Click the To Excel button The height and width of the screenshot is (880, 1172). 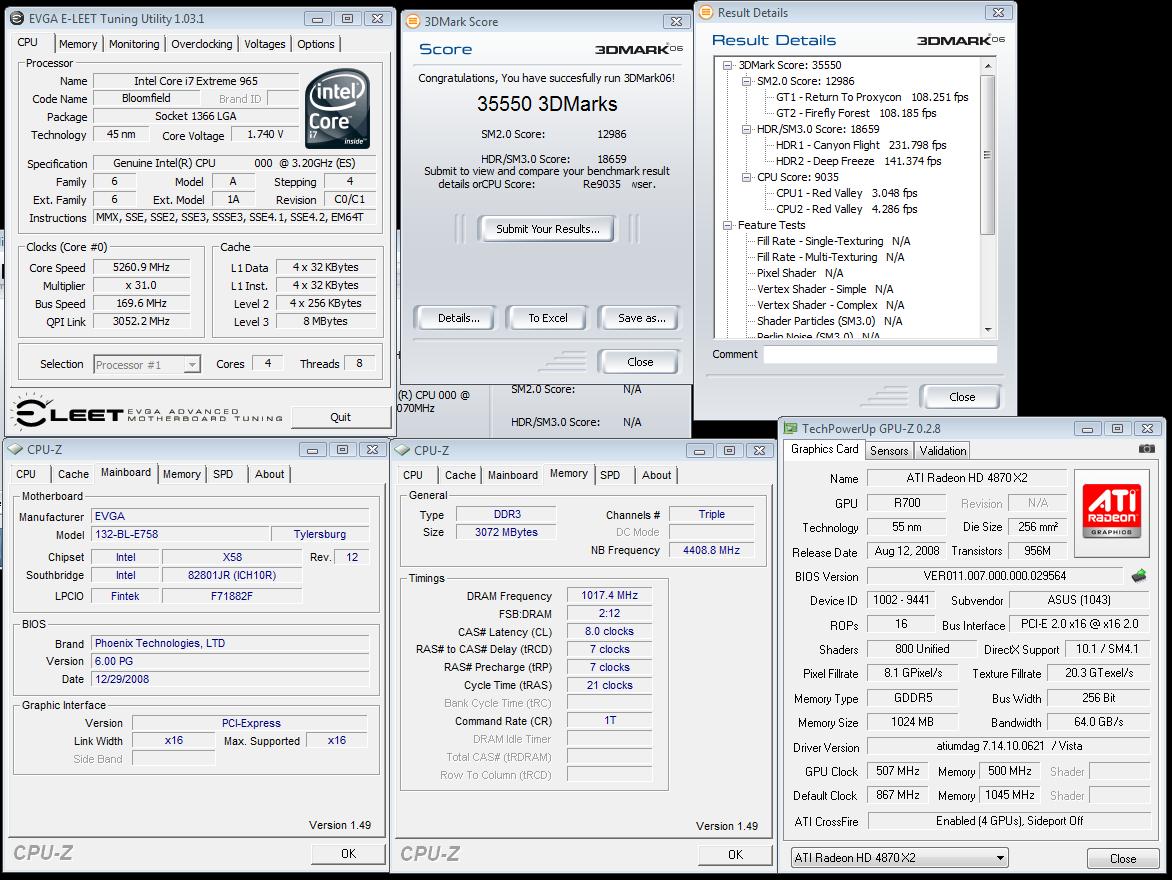548,318
